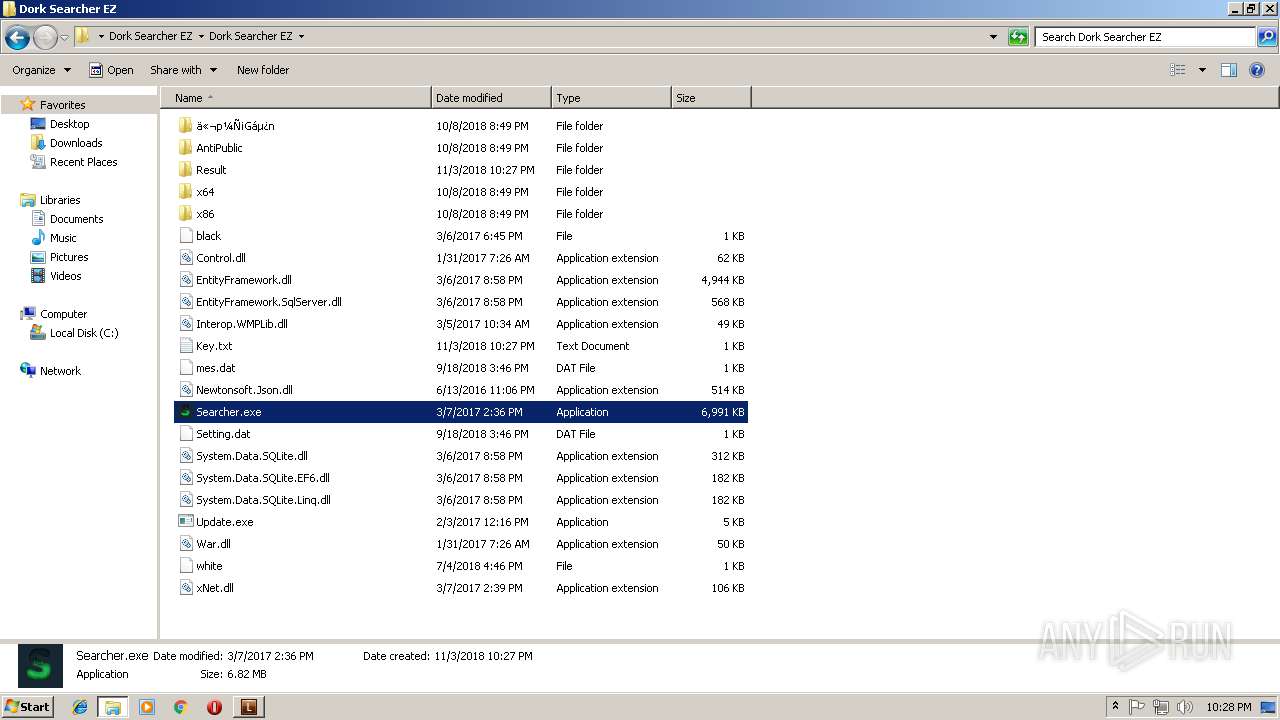Viewport: 1280px width, 720px height.
Task: Focus the Search Dork Searcher EZ field
Action: click(1145, 37)
